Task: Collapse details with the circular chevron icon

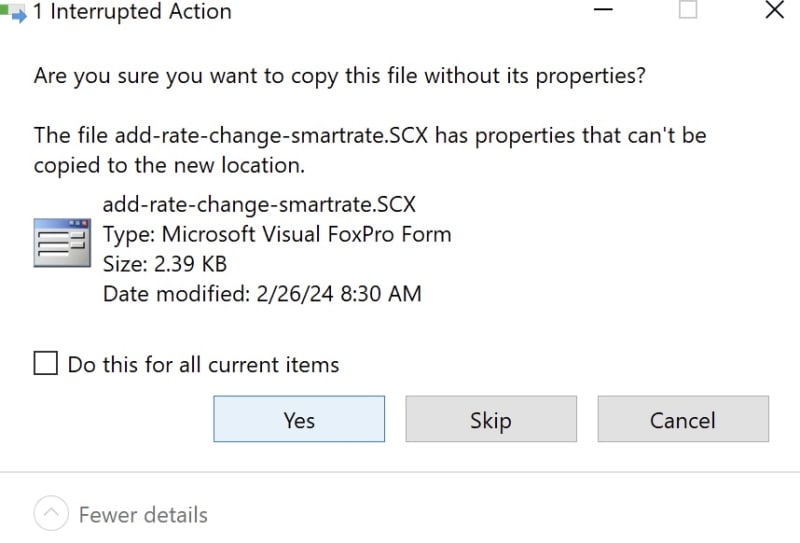Action: click(x=51, y=512)
